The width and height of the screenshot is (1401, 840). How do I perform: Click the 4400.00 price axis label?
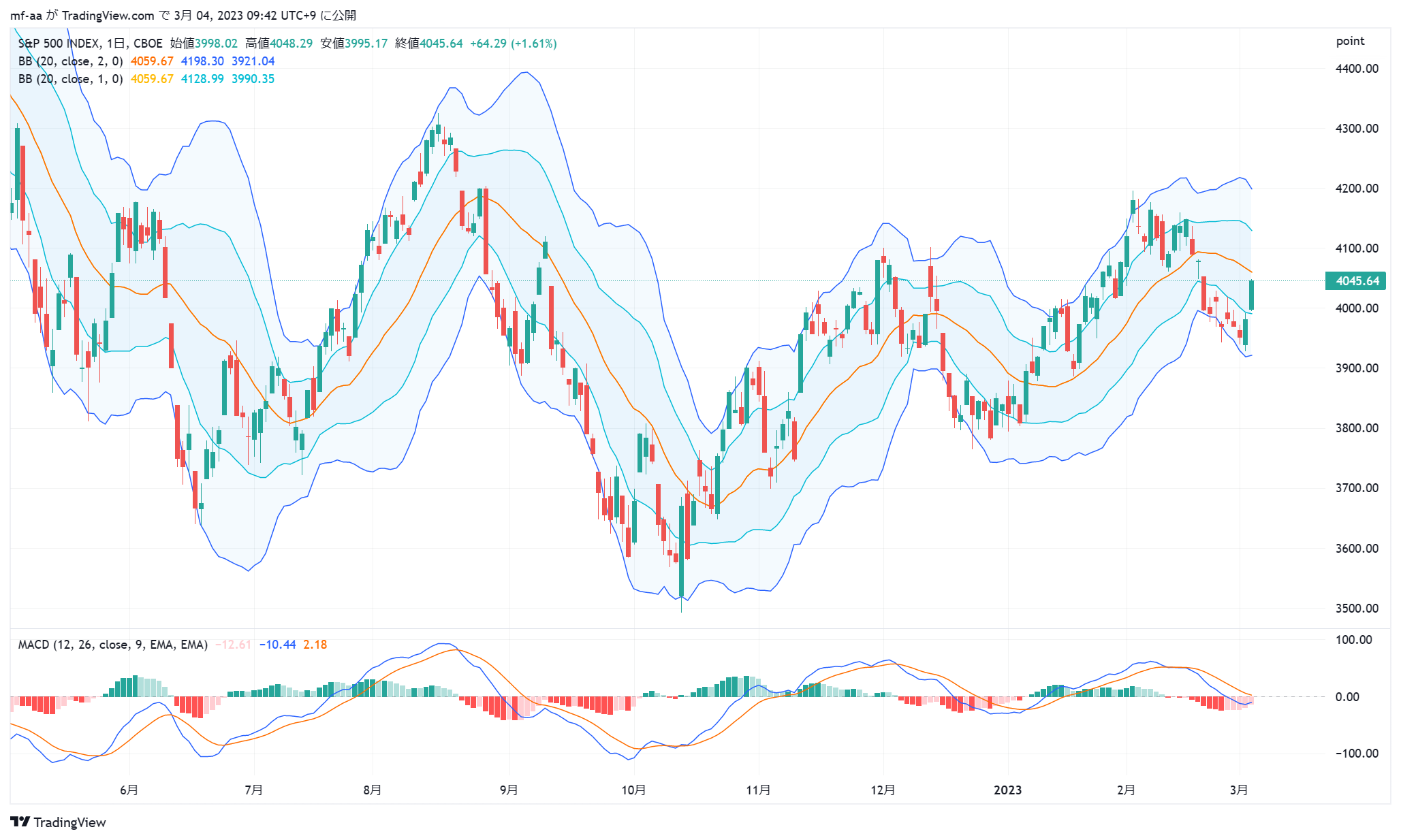click(x=1357, y=69)
